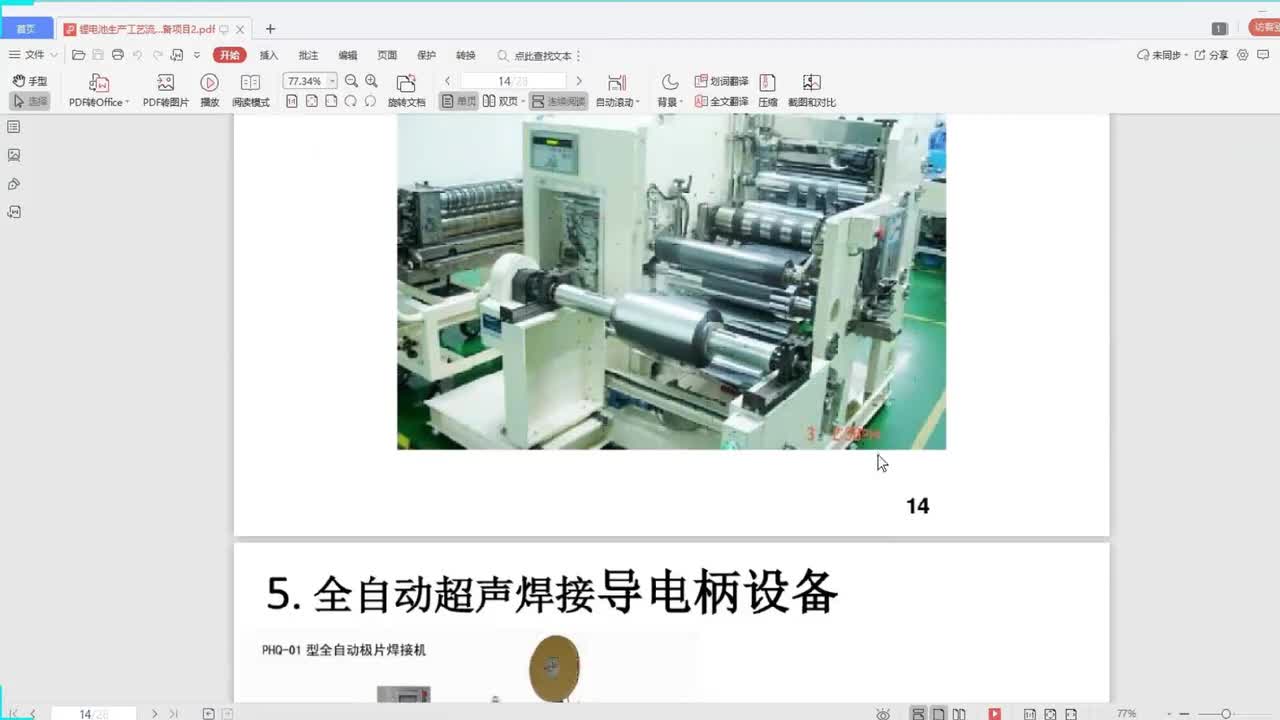Click the status bar page number field
The height and width of the screenshot is (720, 1280).
click(x=92, y=714)
